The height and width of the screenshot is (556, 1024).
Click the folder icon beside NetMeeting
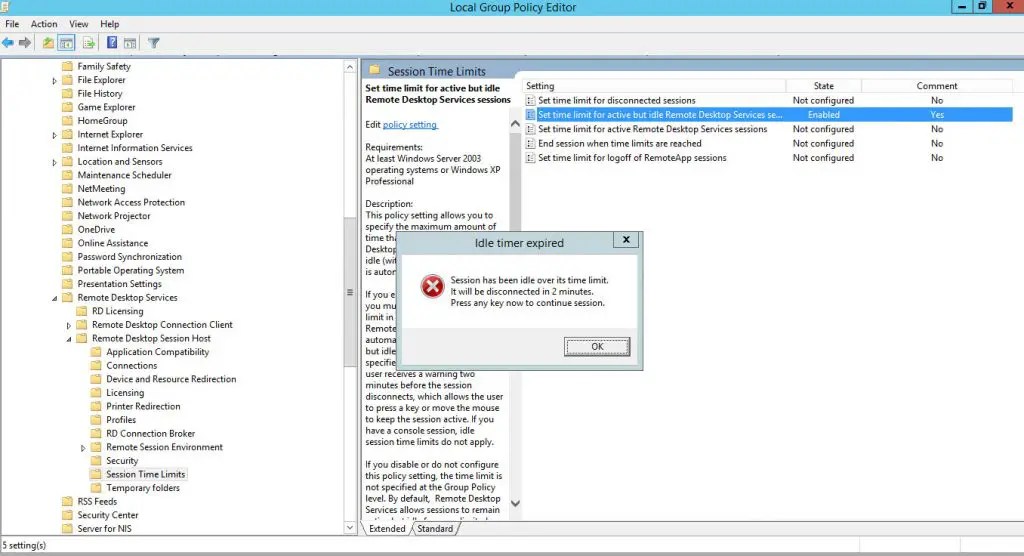pyautogui.click(x=67, y=189)
